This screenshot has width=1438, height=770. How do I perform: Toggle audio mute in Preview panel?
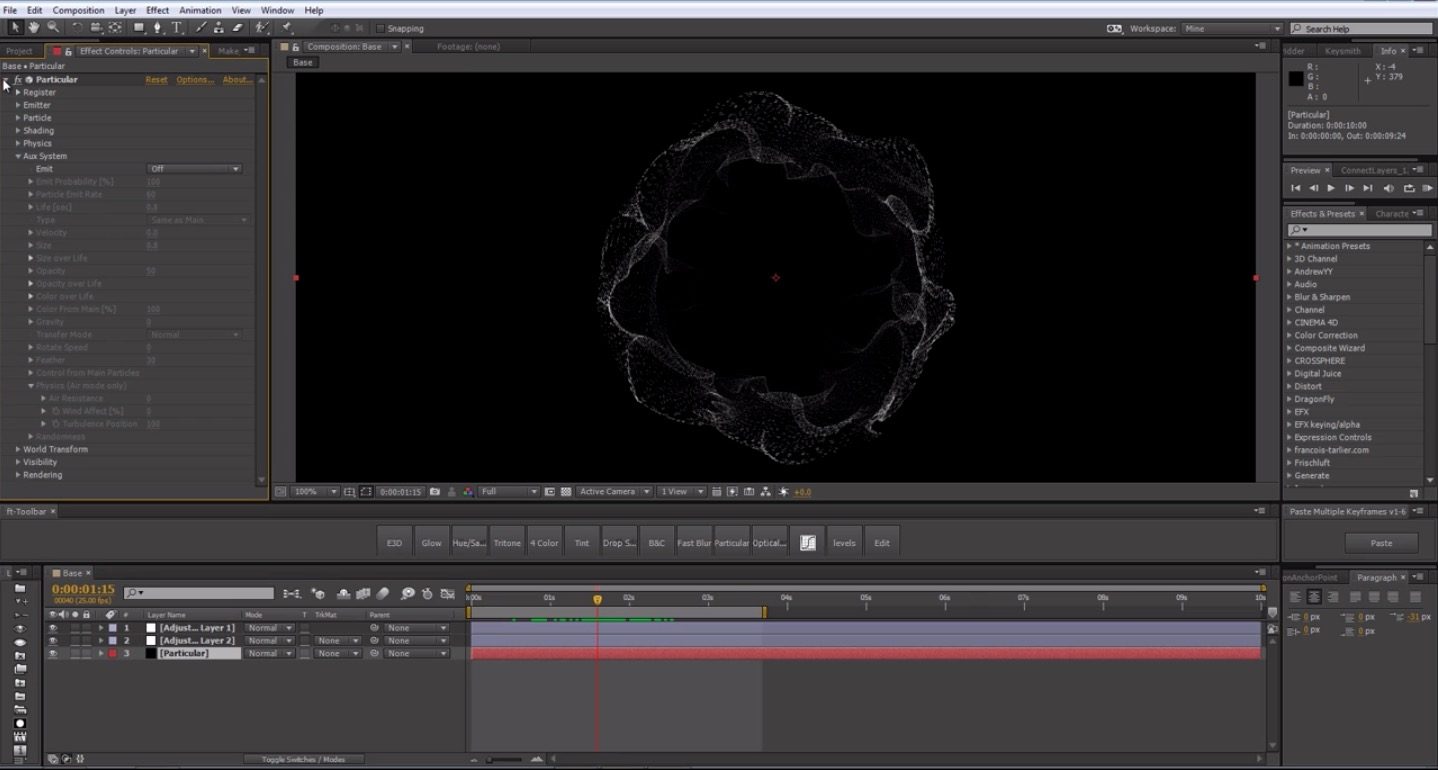click(1389, 188)
